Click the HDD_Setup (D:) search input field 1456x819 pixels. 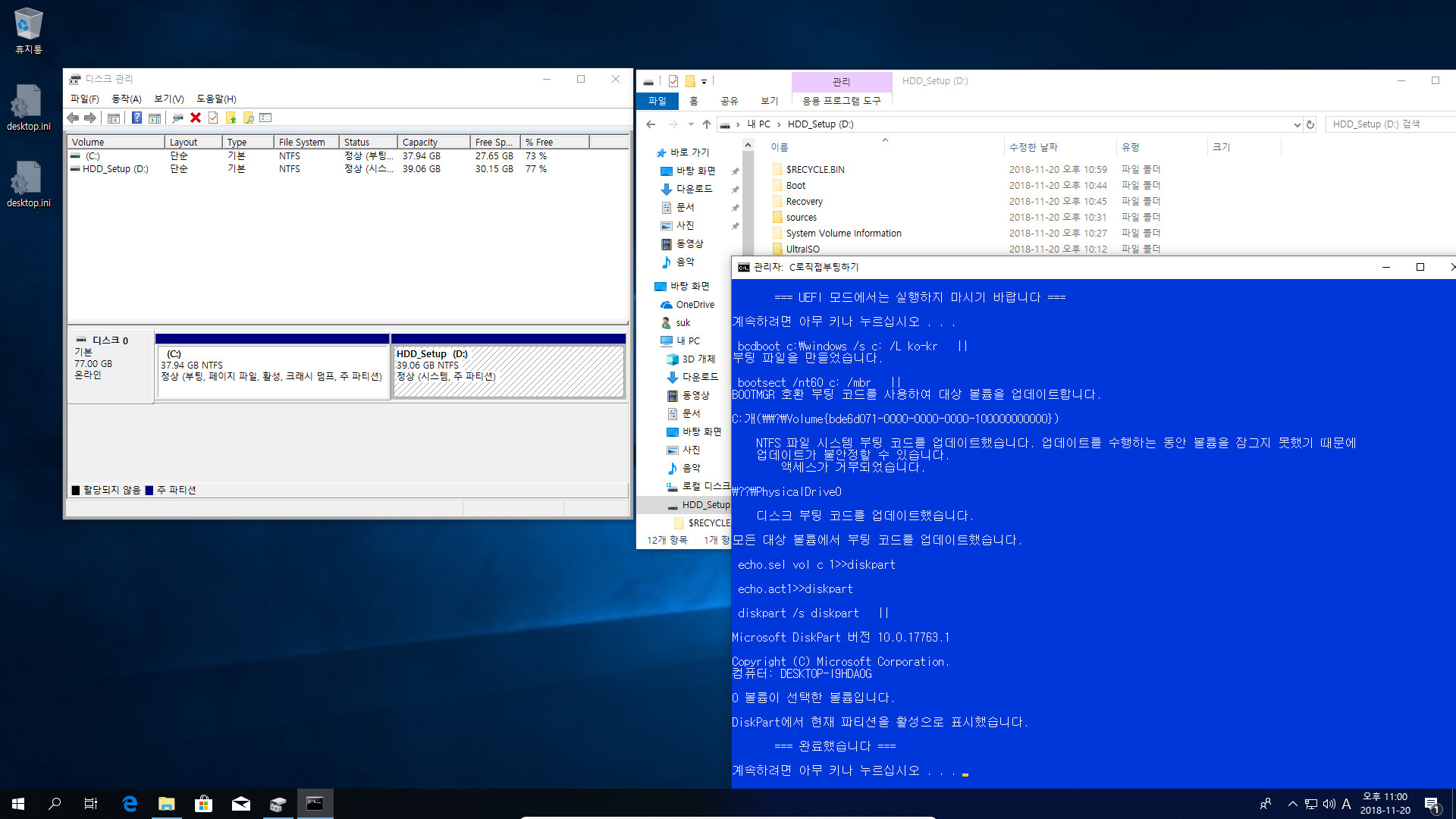[1385, 124]
